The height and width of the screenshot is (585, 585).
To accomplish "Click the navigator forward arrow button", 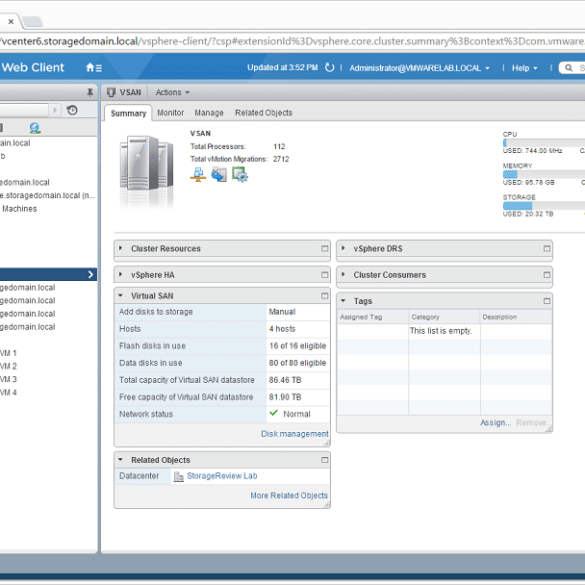I will pyautogui.click(x=55, y=110).
